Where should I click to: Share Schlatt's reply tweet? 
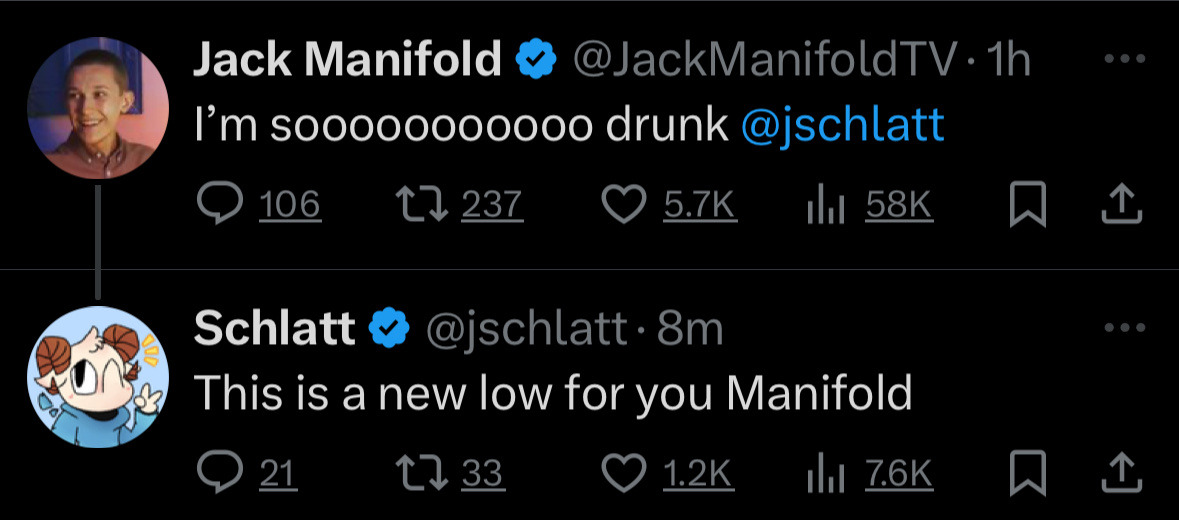pos(1122,473)
